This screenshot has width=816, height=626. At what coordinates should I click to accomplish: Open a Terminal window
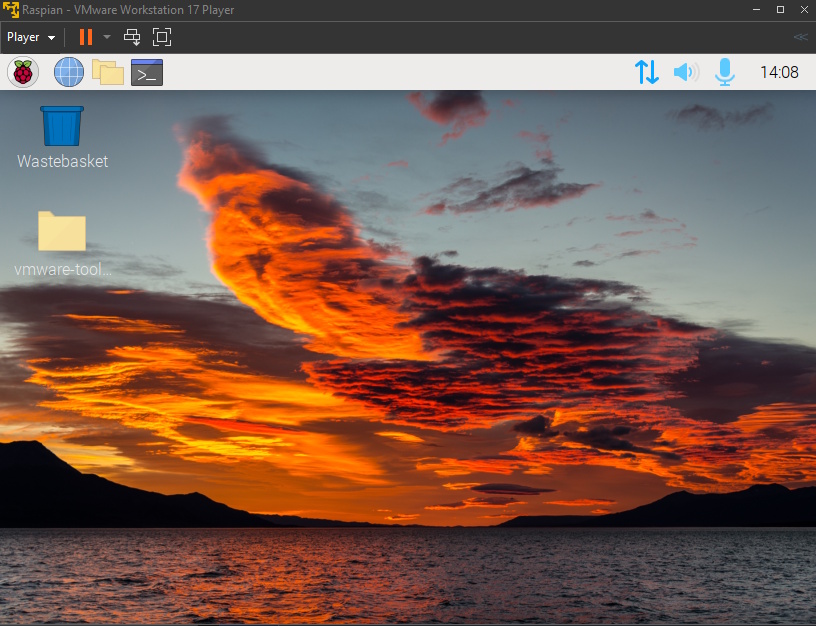point(146,71)
